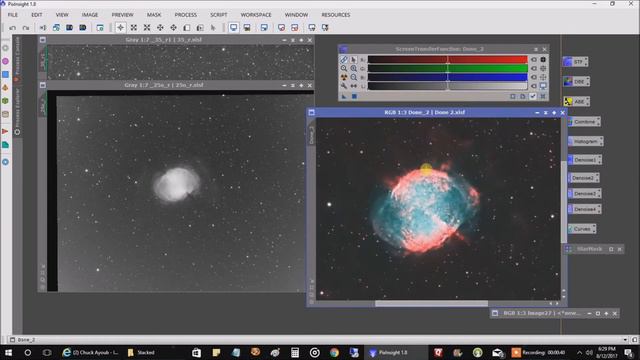Screen dimensions: 640x360
Task: Click the STF New Instance triangle icon
Action: [x=344, y=96]
